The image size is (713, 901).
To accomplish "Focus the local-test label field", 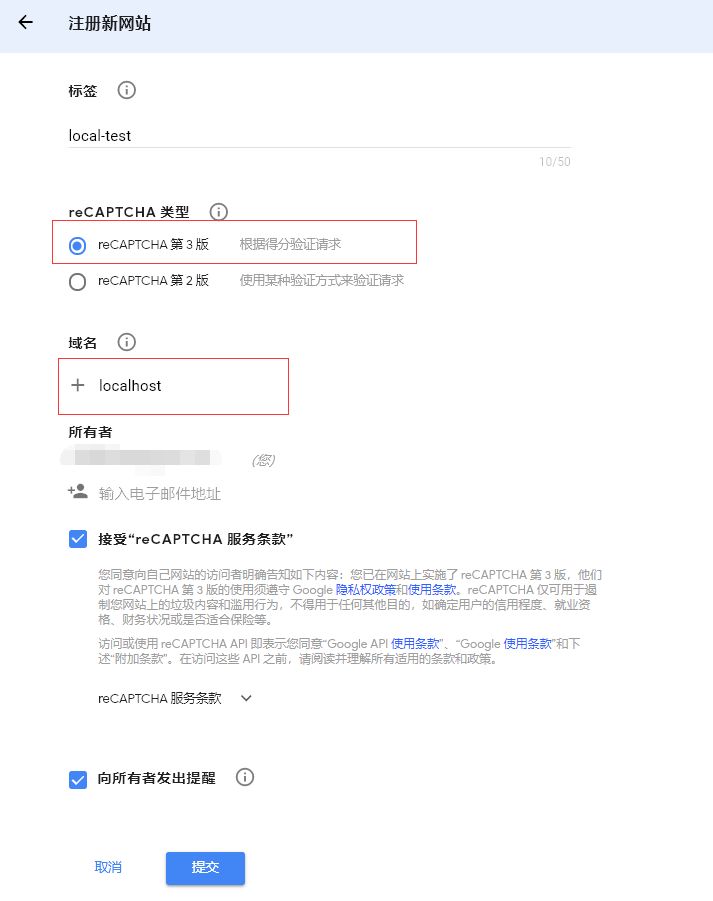I will [319, 136].
